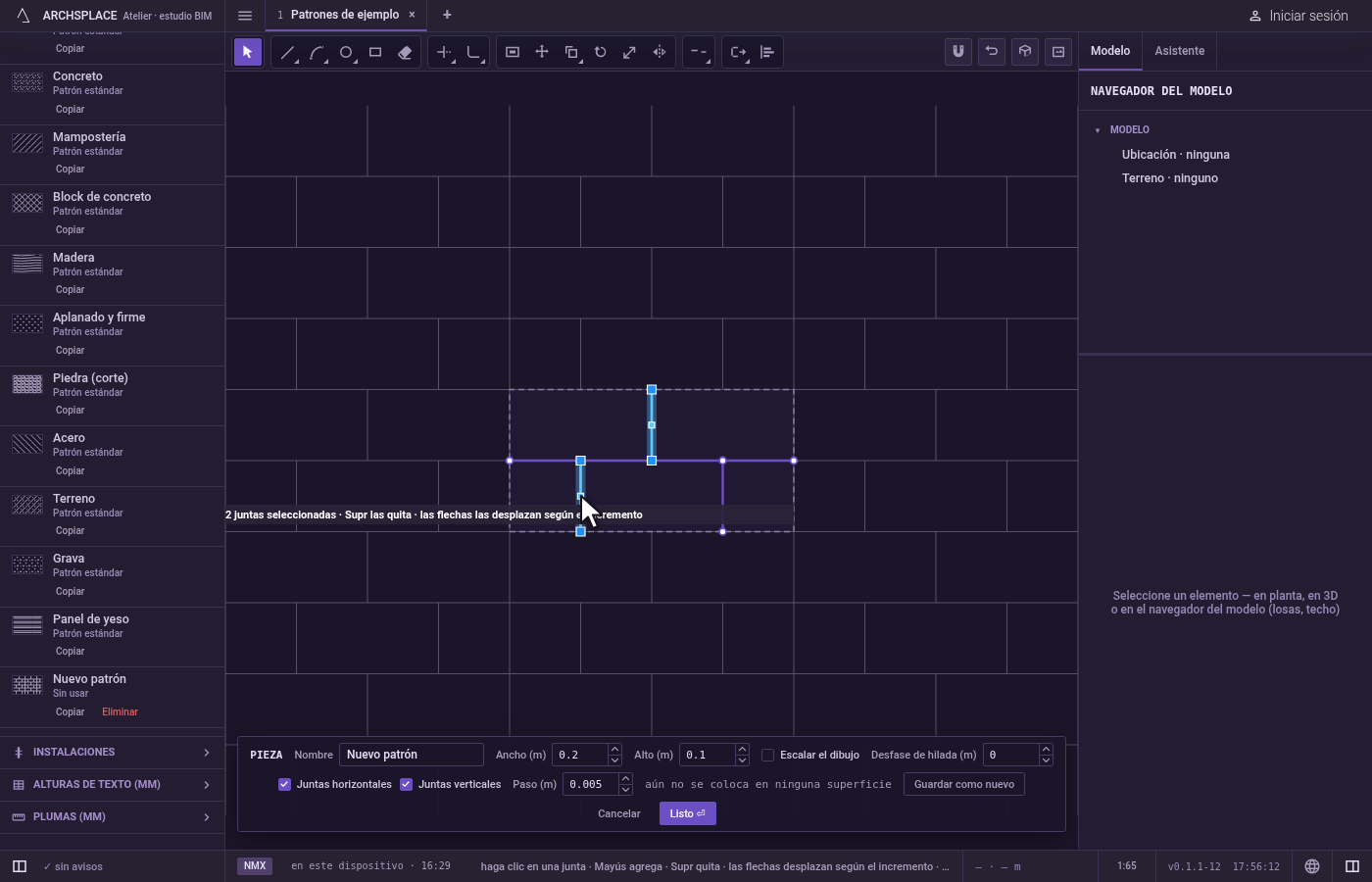Select the rectangle drawing tool
The width and height of the screenshot is (1372, 882).
375,52
